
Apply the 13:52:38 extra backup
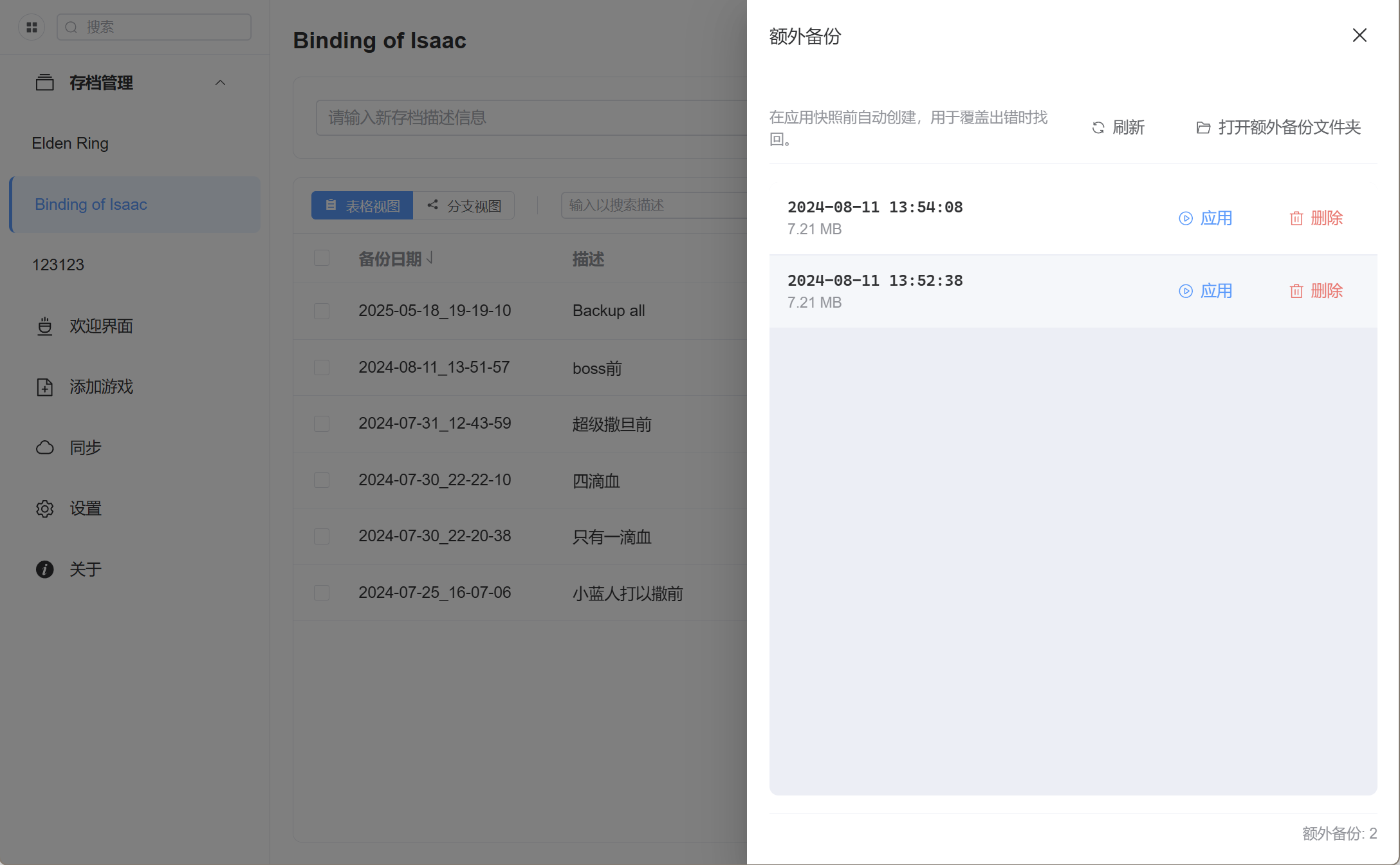[1205, 291]
